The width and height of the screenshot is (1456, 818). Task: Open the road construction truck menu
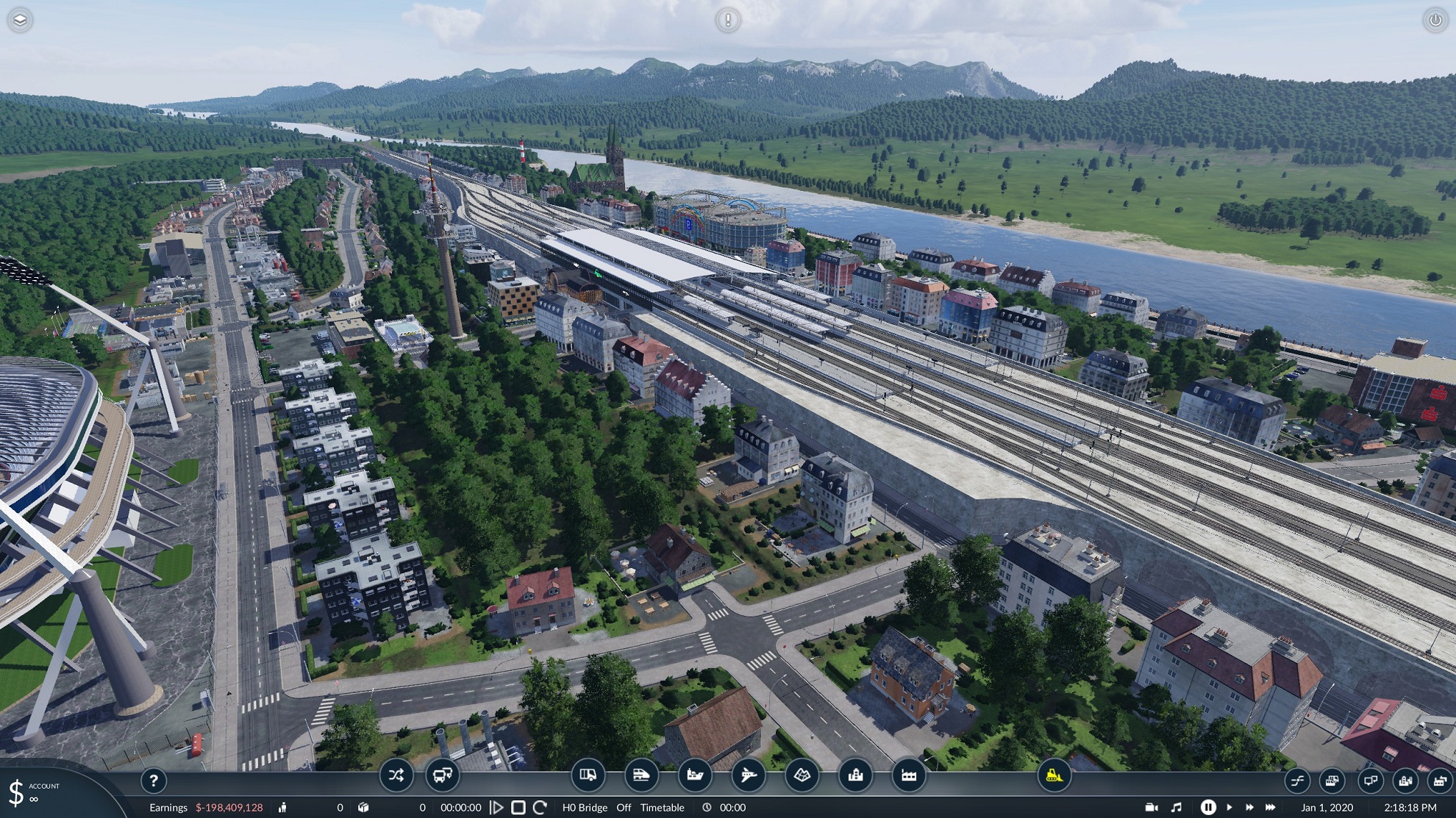click(x=588, y=775)
